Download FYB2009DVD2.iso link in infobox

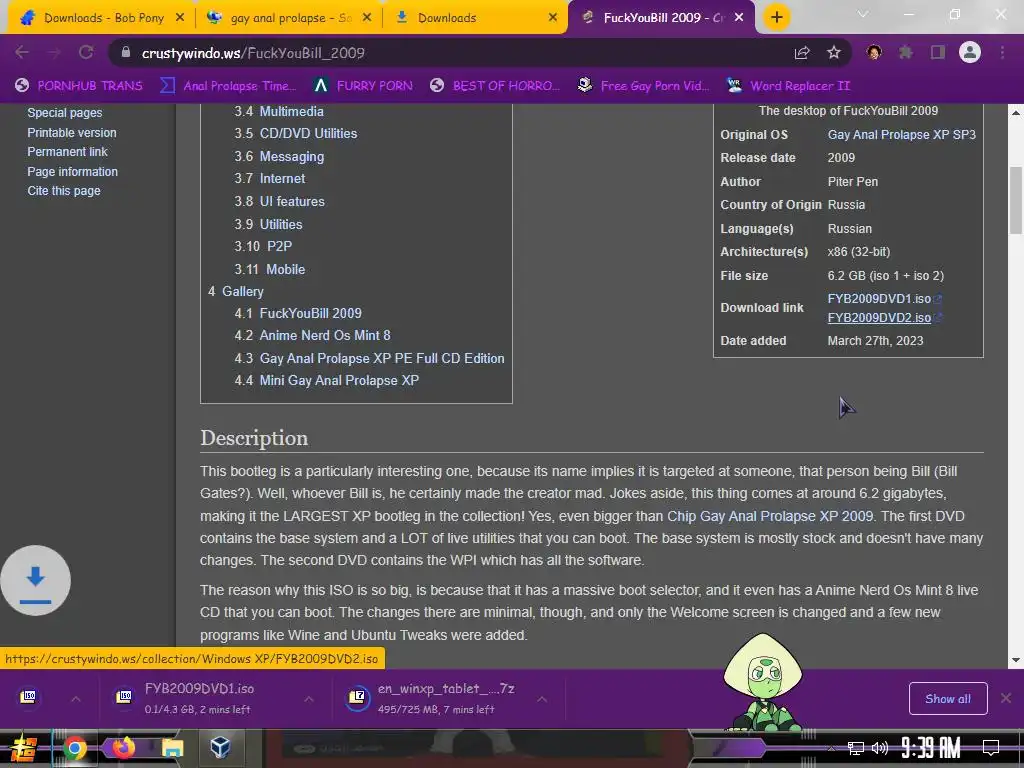(879, 317)
